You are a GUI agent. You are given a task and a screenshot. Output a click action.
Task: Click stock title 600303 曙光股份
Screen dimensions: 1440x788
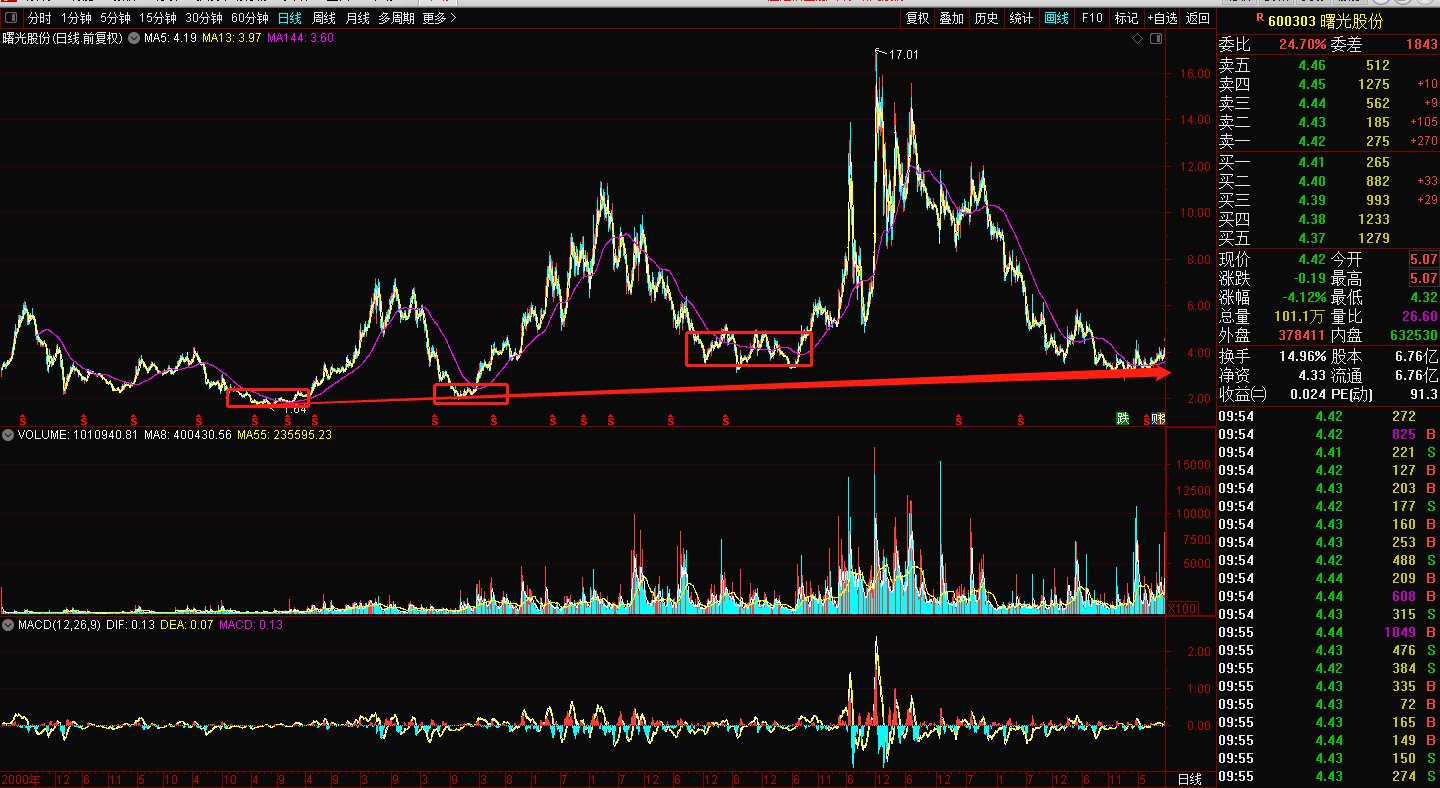pyautogui.click(x=1324, y=20)
